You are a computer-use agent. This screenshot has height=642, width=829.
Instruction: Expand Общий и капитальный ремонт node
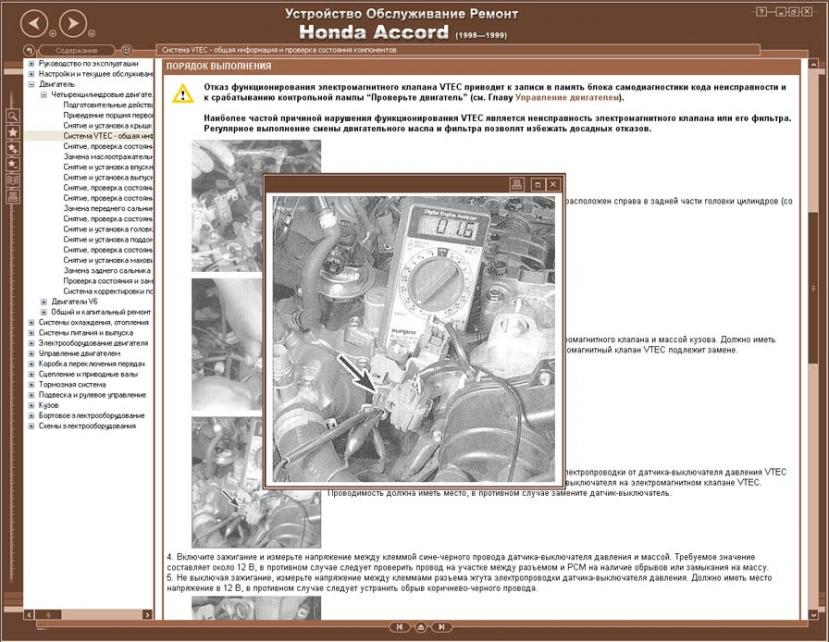(44, 312)
